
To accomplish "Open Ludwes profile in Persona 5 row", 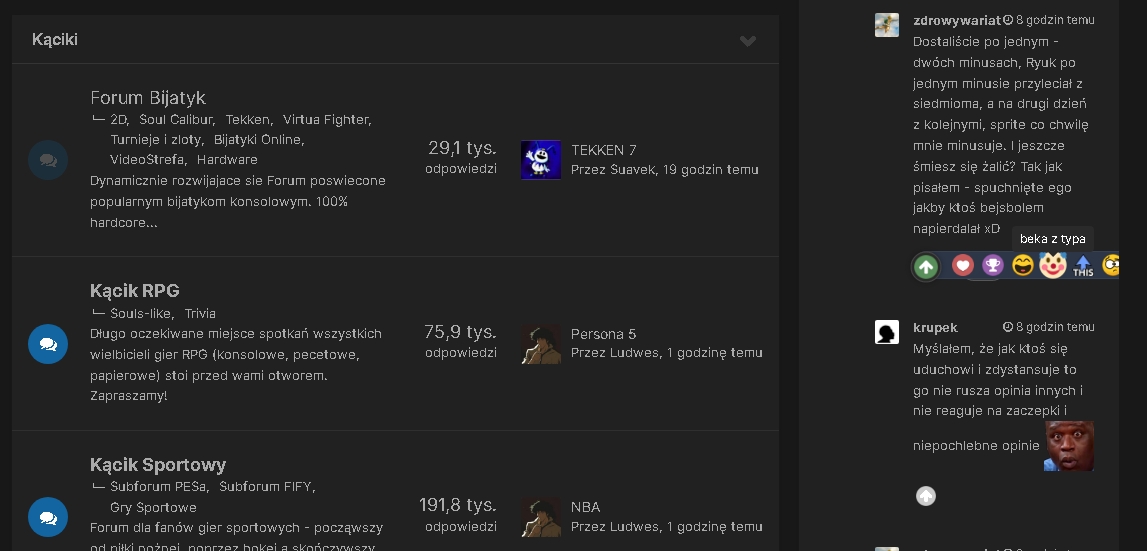I will pos(636,353).
